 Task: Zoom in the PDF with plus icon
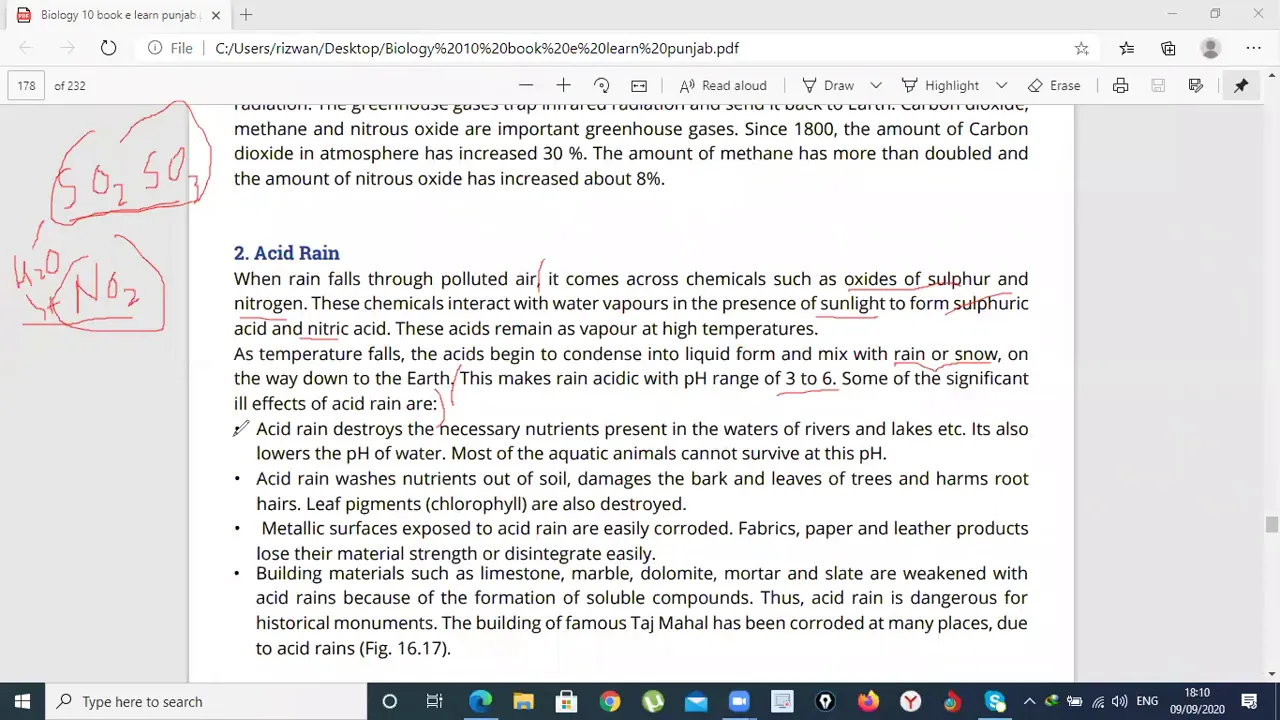click(563, 86)
